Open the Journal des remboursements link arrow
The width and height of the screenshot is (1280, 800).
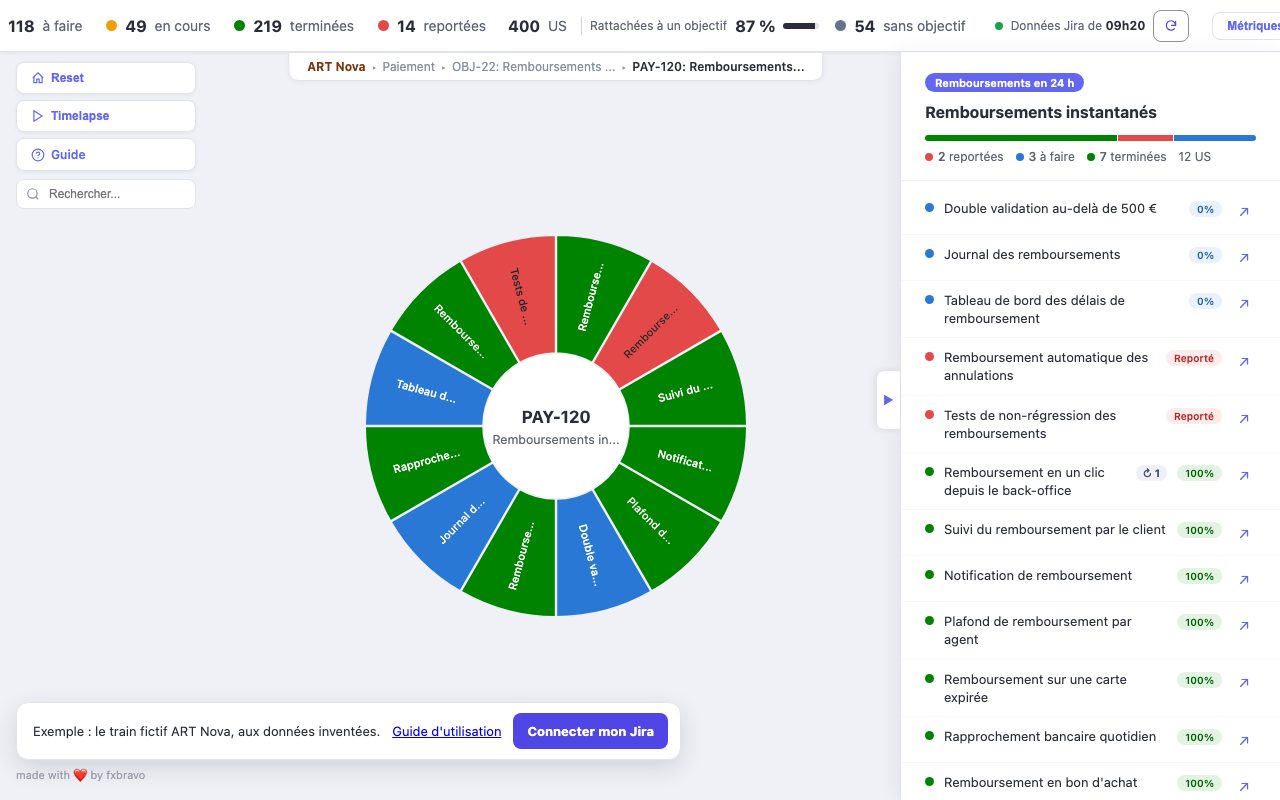click(1244, 257)
